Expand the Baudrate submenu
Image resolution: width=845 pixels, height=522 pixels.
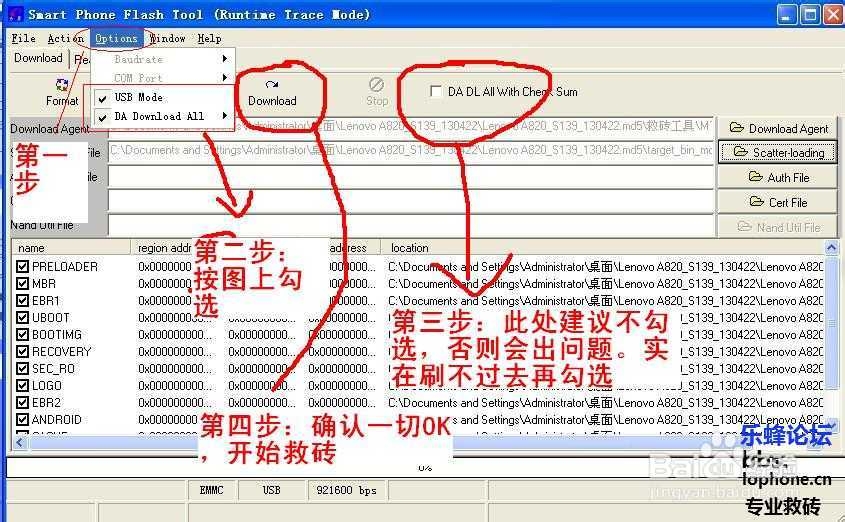tap(163, 59)
